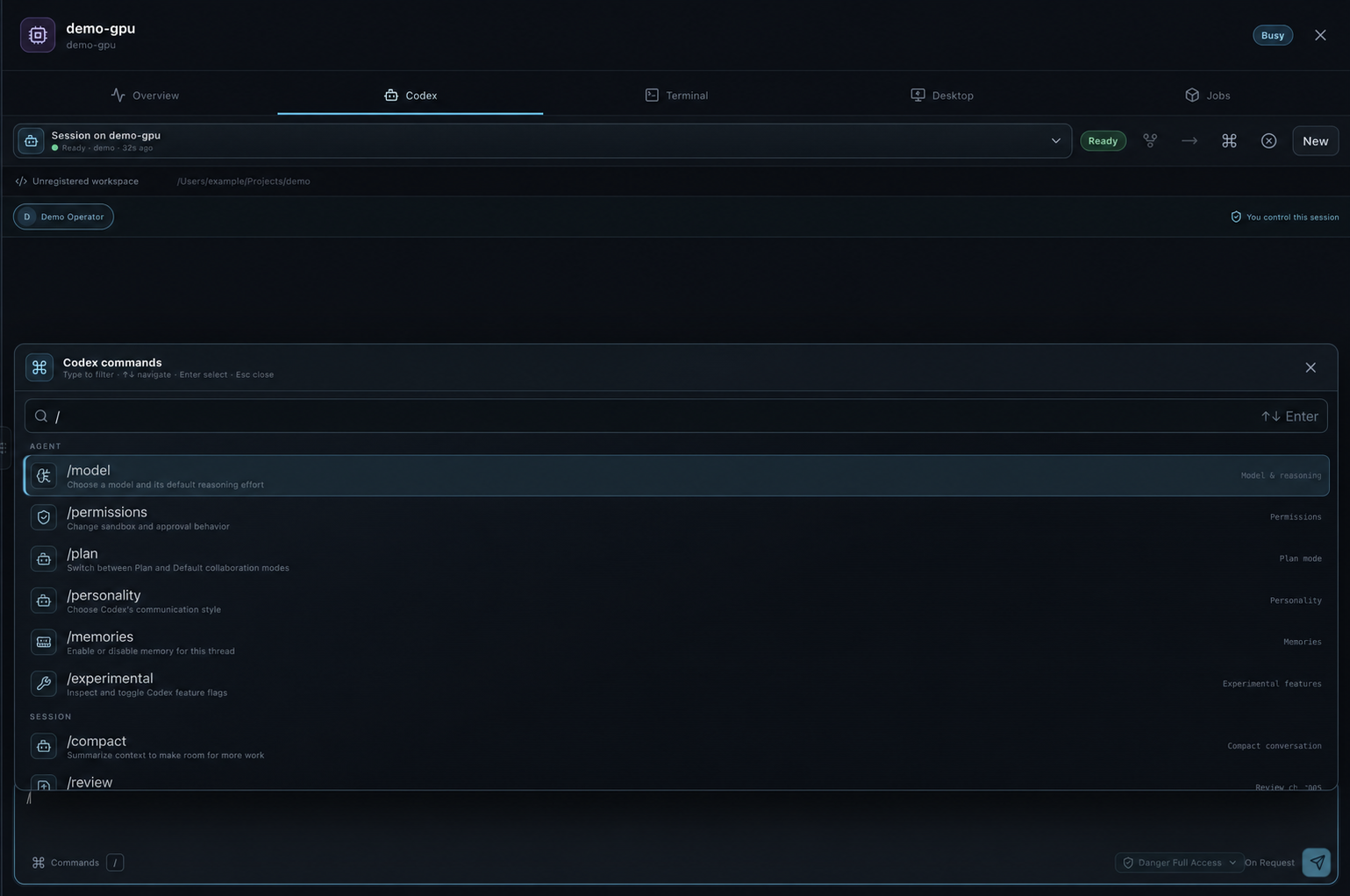
Task: Click the /permissions shield icon
Action: [44, 517]
